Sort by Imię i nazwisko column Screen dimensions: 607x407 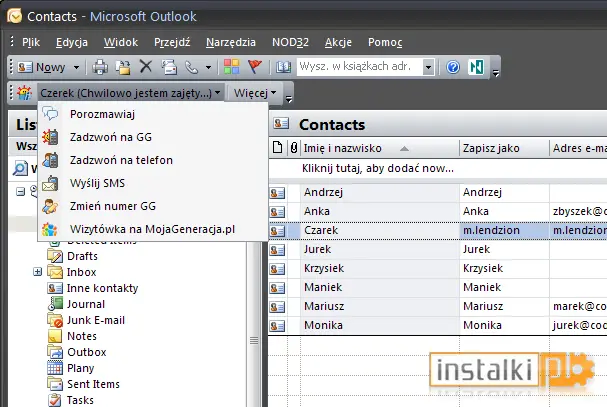[379, 148]
